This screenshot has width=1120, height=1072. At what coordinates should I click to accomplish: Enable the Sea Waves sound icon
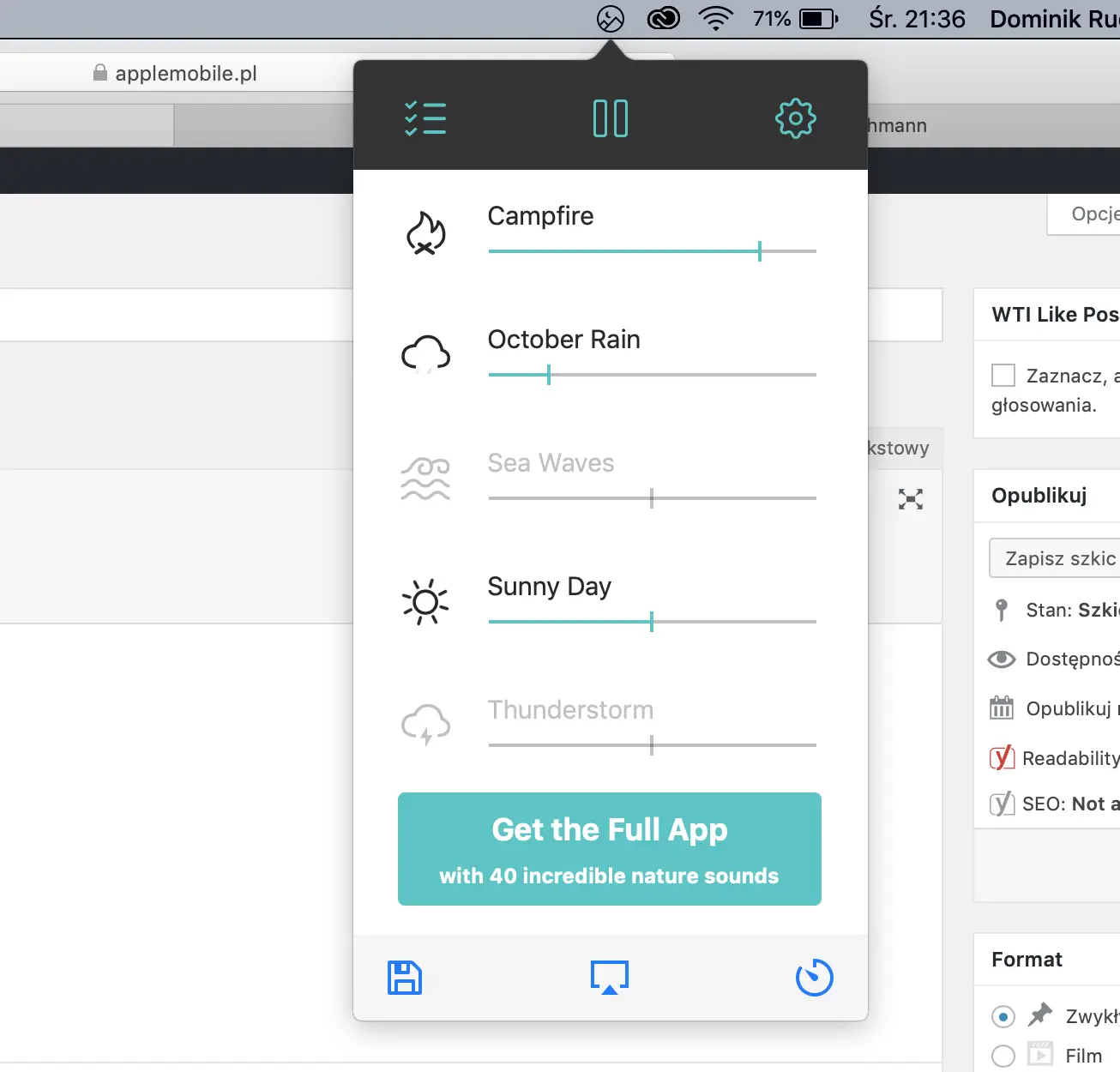[425, 479]
